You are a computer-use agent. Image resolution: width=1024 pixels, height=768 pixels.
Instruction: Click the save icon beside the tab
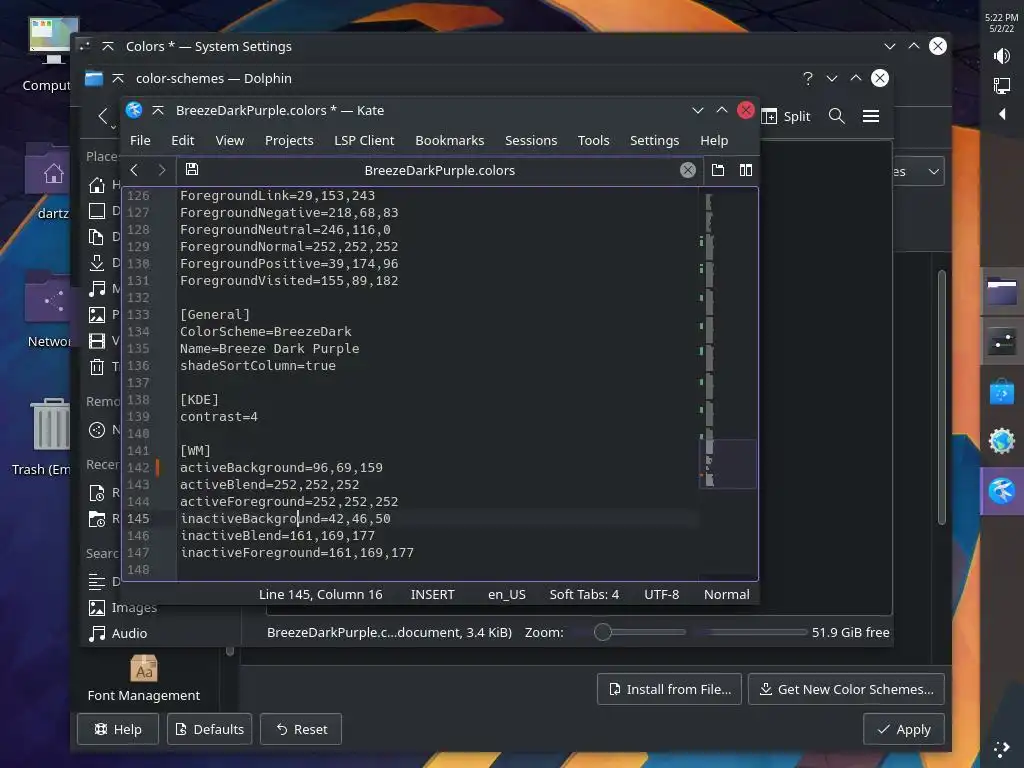192,170
